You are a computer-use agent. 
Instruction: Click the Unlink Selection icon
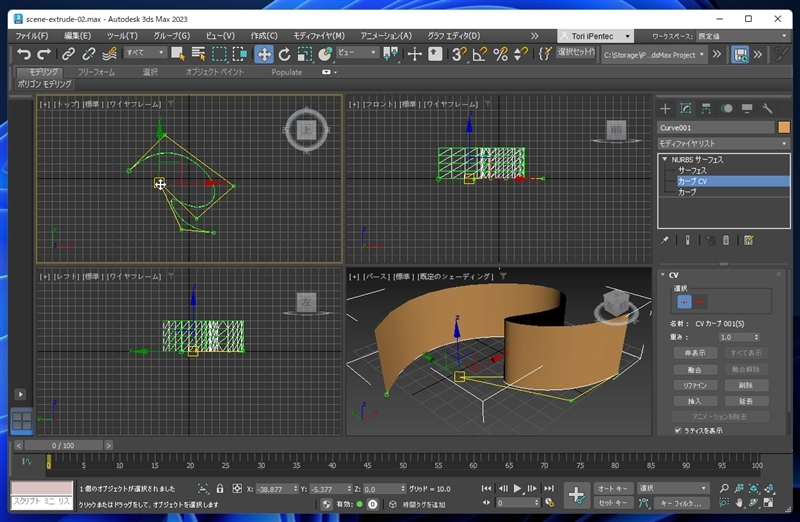88,54
